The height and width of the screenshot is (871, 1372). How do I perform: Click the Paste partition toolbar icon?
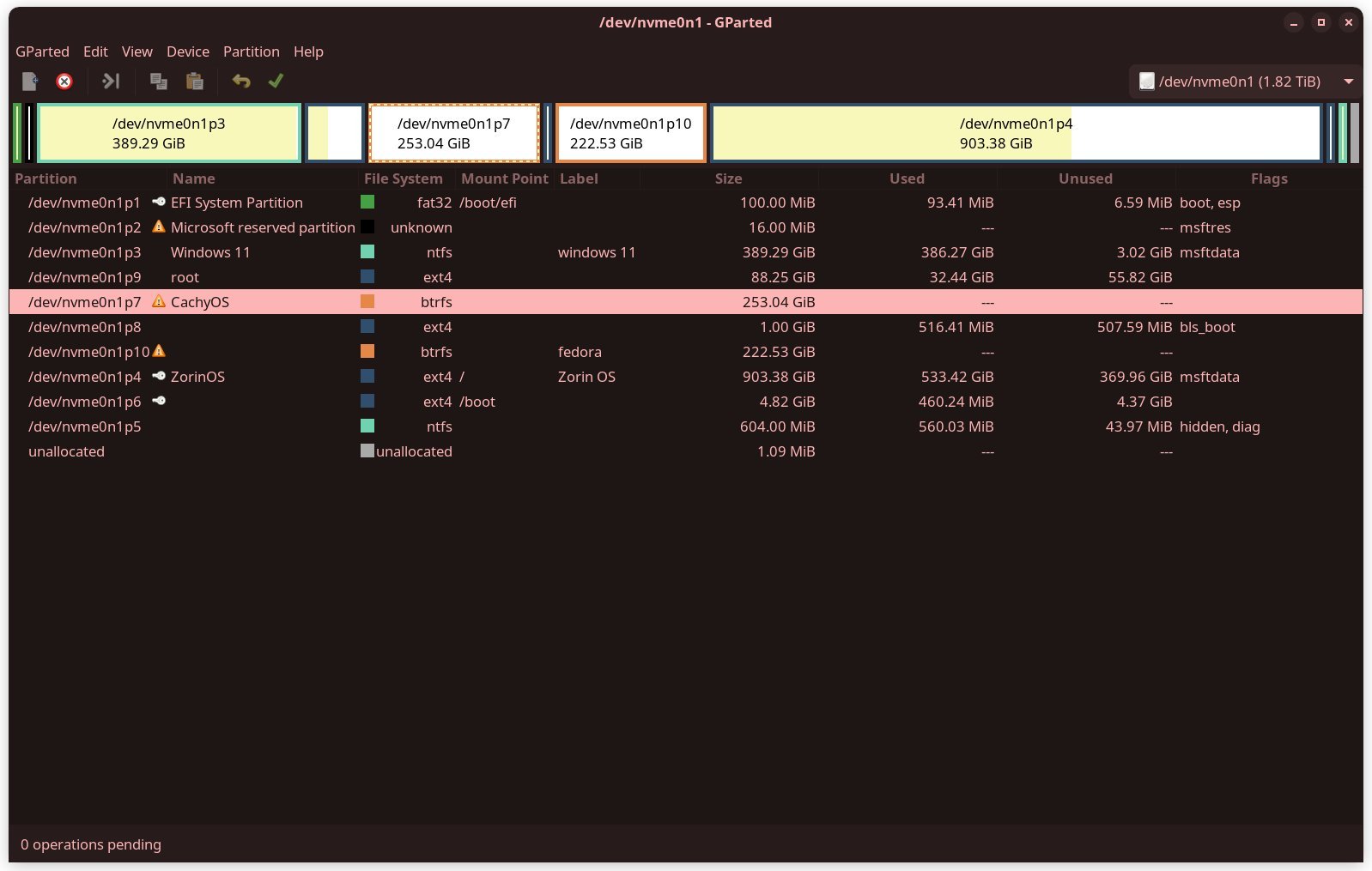[195, 82]
